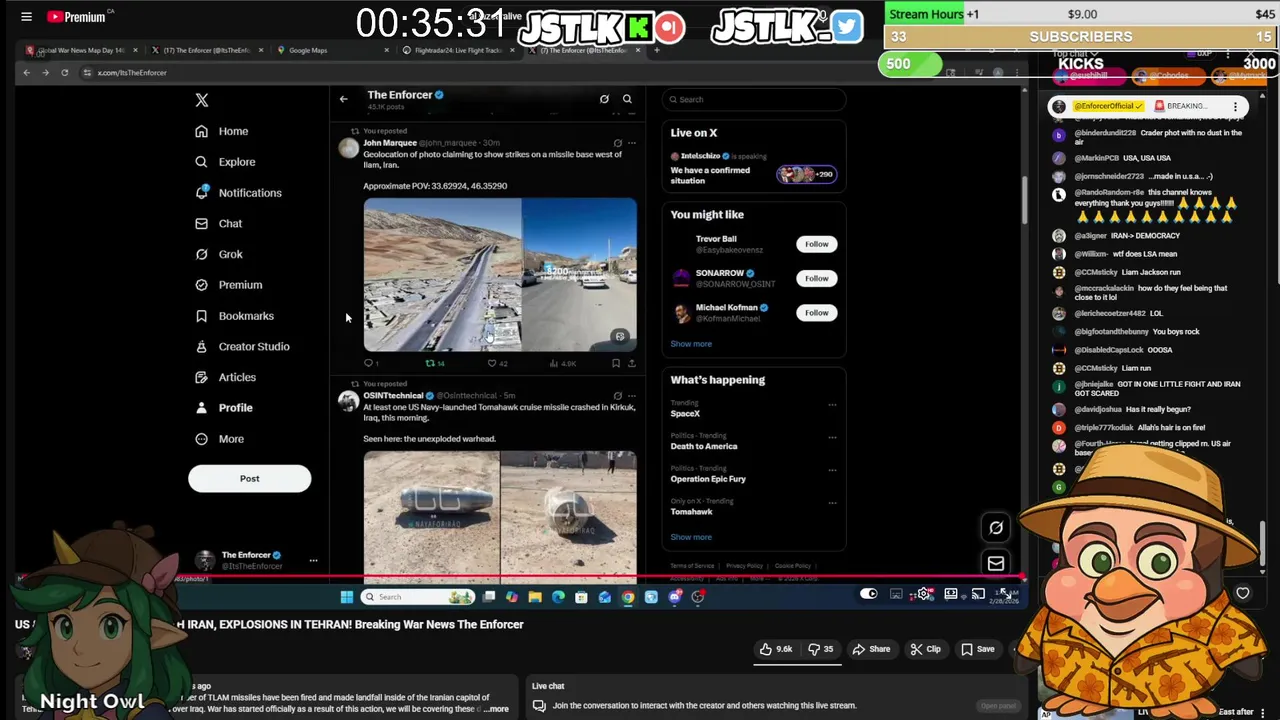Go back with the profile header arrow

(343, 99)
